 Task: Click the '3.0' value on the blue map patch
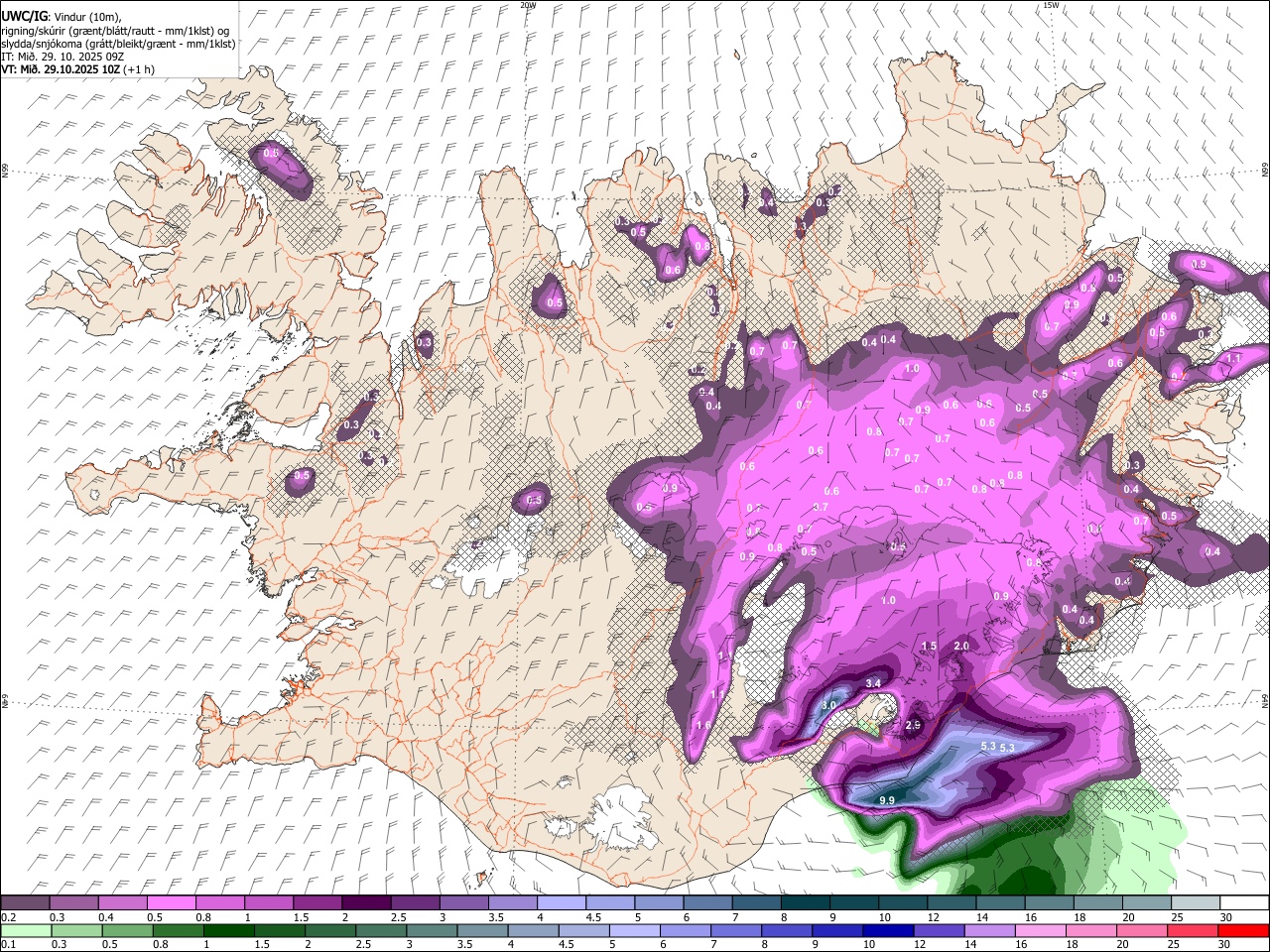tap(829, 705)
